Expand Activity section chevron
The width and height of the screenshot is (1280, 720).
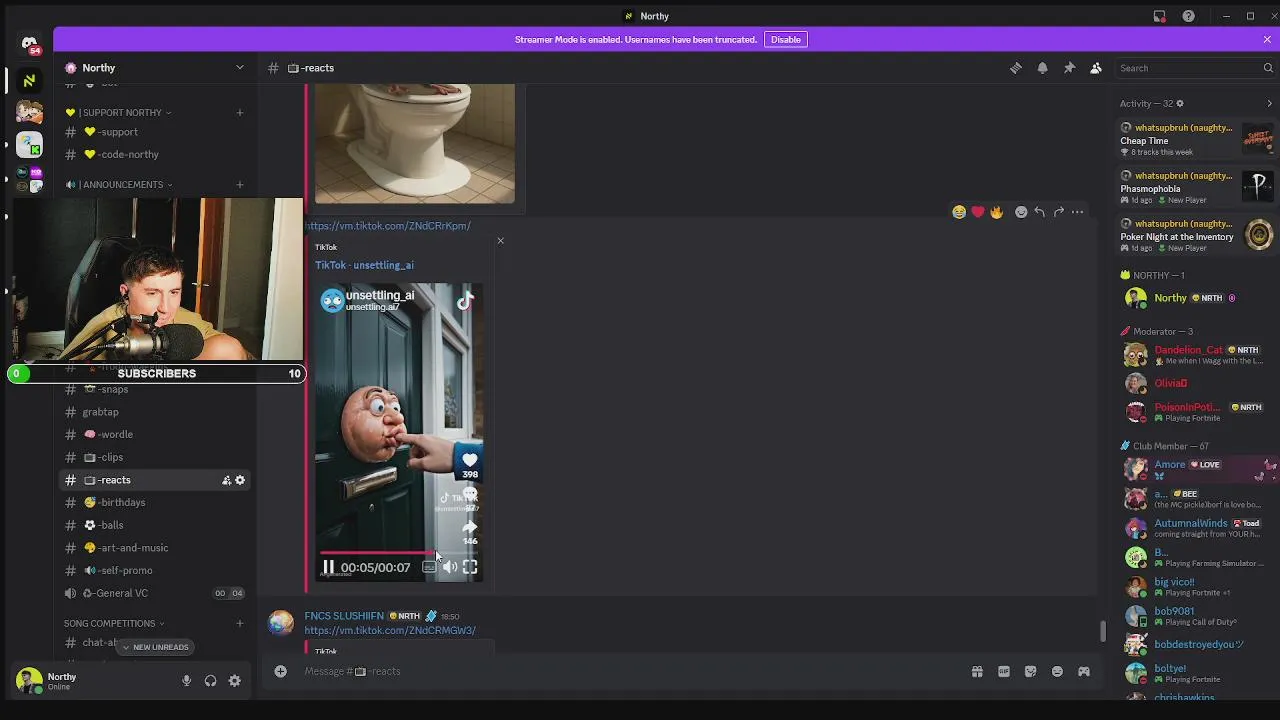1269,103
